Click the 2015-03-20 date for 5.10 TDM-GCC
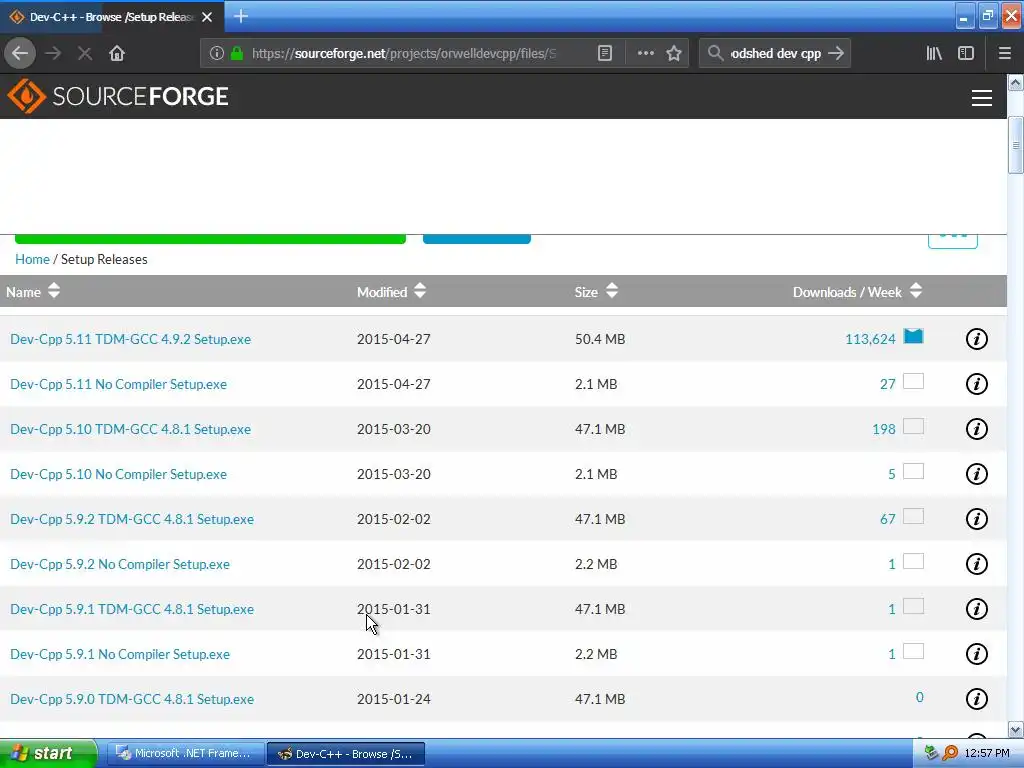This screenshot has width=1024, height=768. coord(394,429)
